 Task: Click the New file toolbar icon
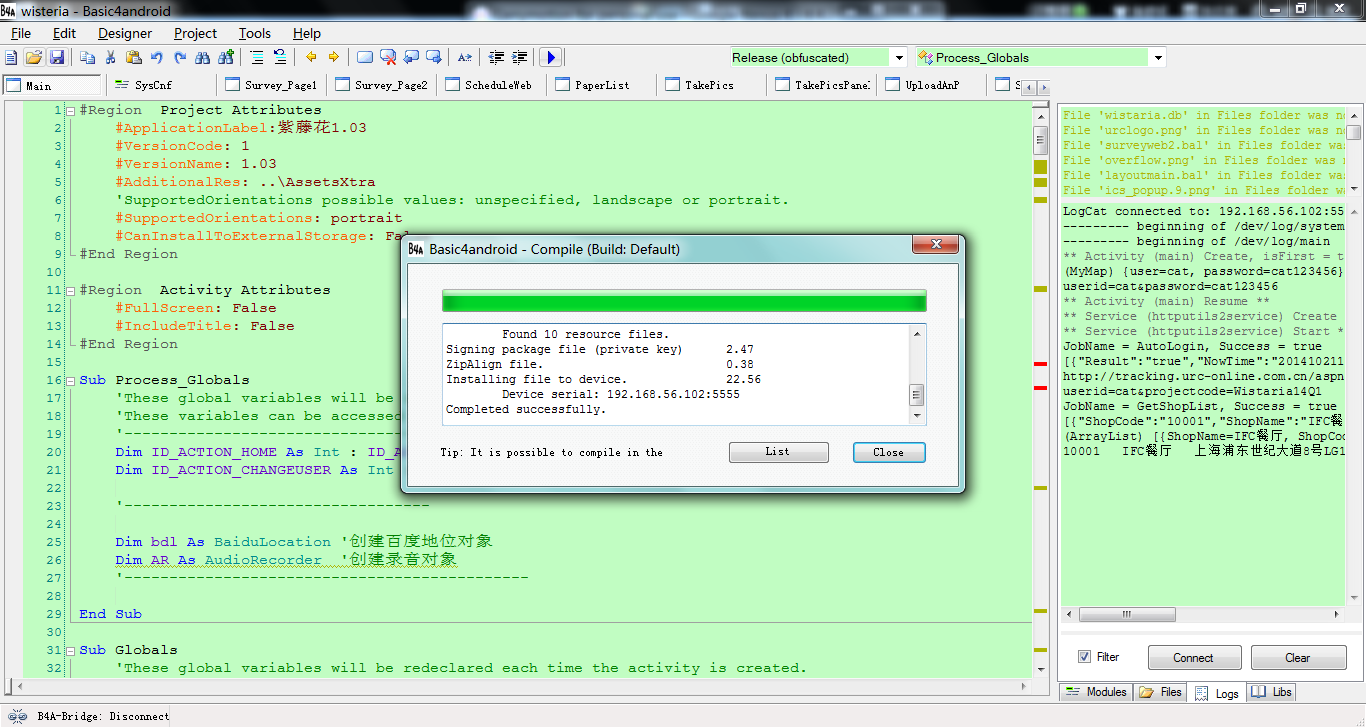12,57
